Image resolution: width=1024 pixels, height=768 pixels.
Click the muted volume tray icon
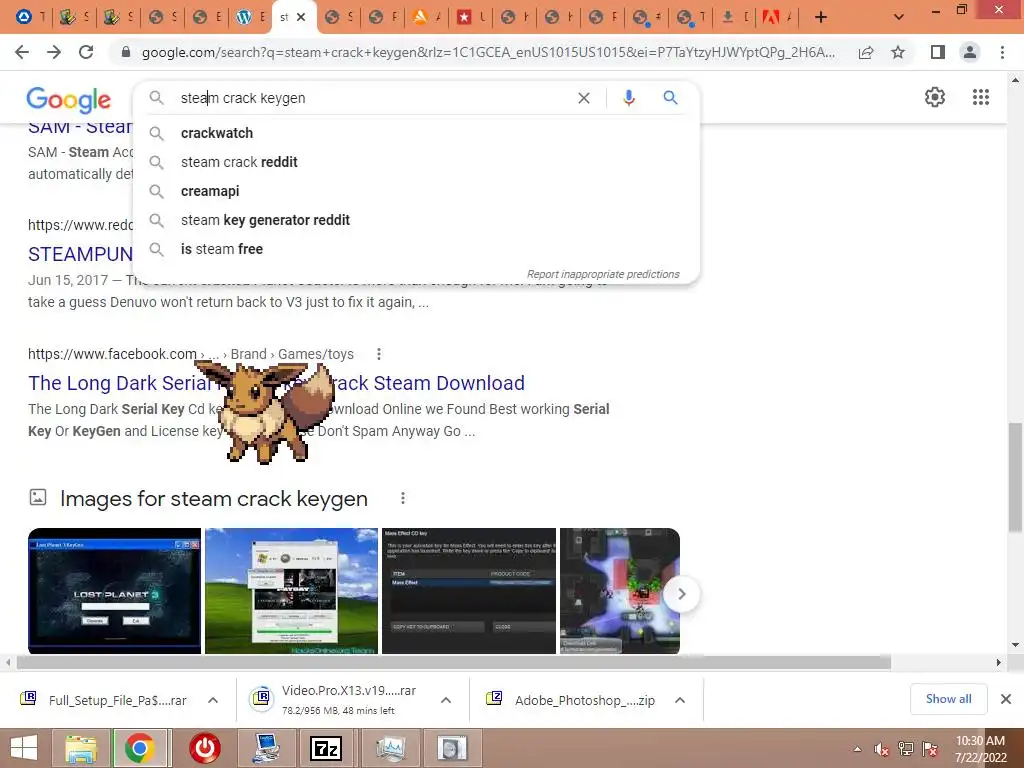coord(882,750)
